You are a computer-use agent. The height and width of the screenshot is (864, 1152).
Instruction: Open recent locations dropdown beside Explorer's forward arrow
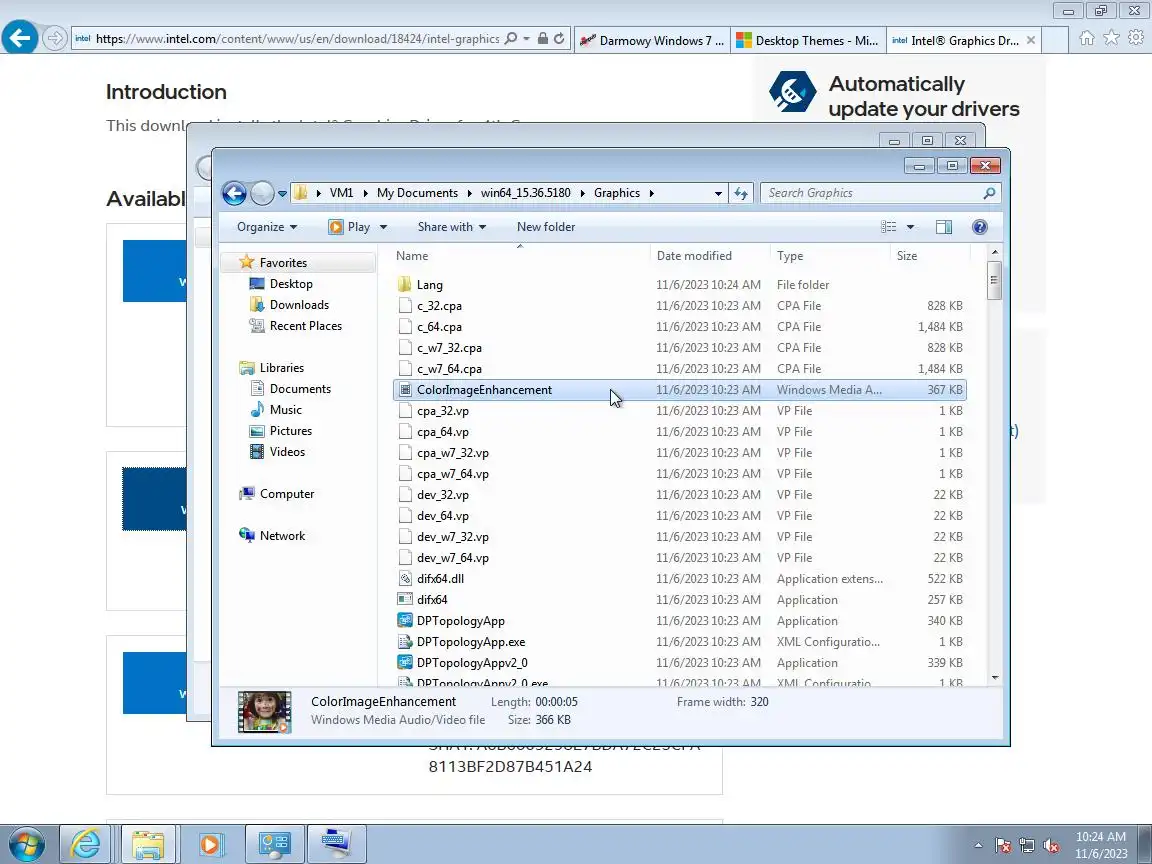click(282, 194)
